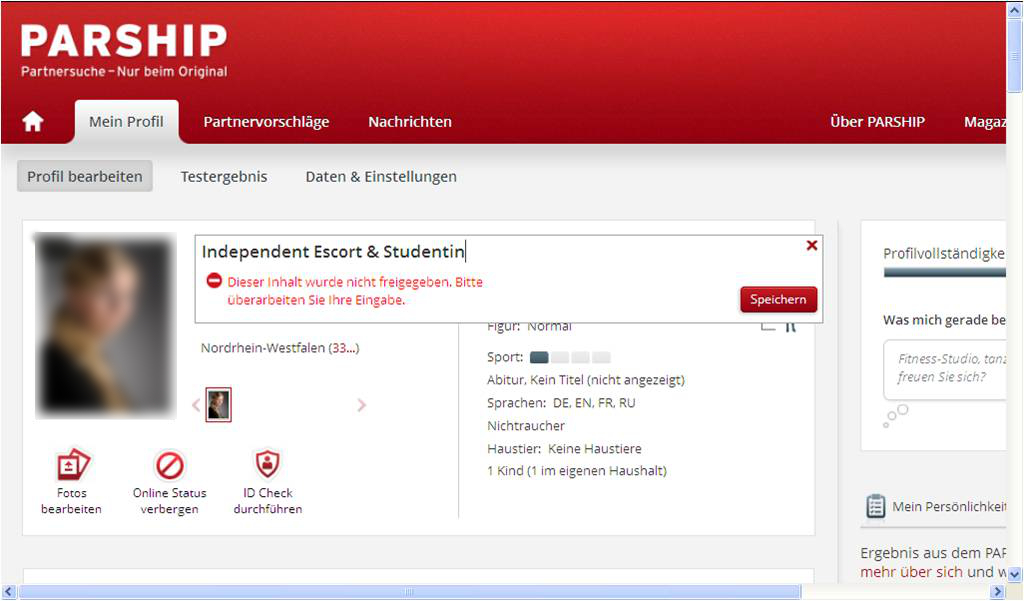Click the Profilvollständigkeit progress bar
Image resolution: width=1024 pixels, height=601 pixels.
(944, 273)
